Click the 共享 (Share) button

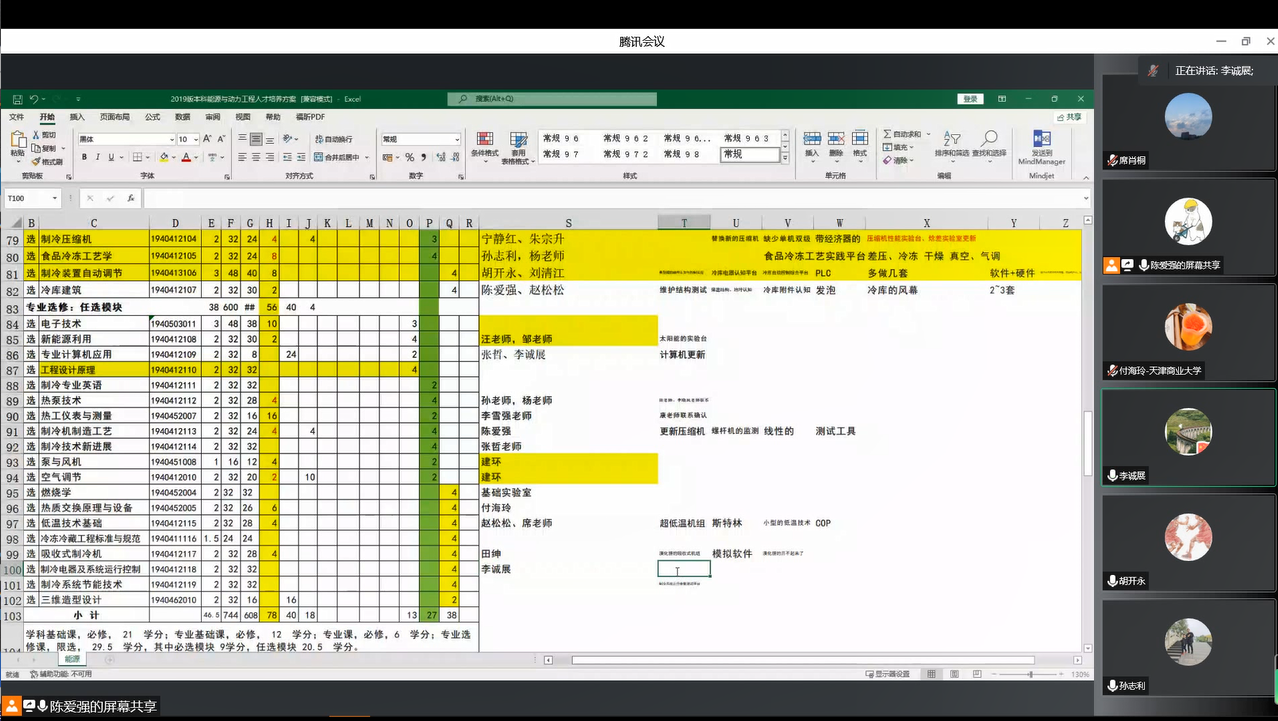click(x=1069, y=117)
